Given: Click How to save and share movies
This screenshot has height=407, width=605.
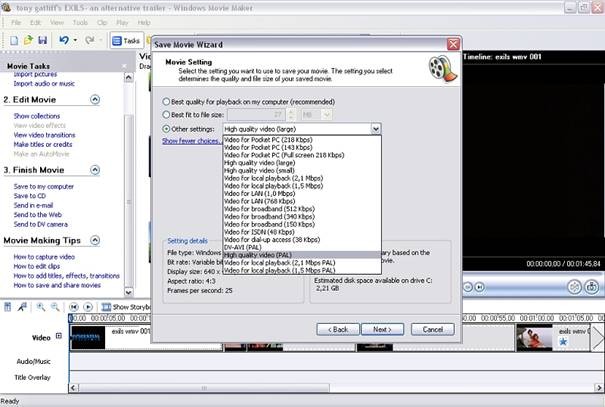Looking at the screenshot, I should [57, 285].
